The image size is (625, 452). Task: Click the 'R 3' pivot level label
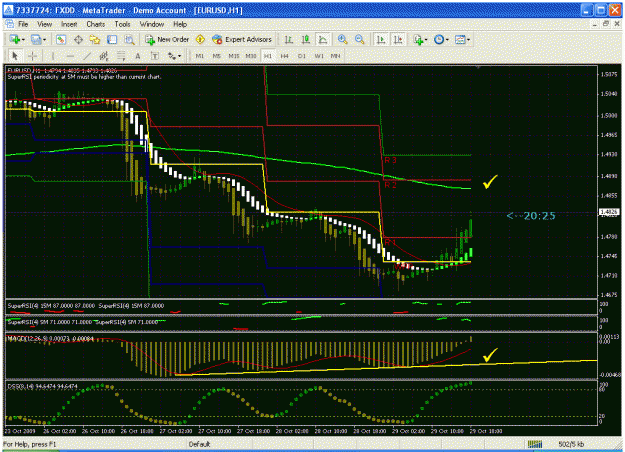pos(390,160)
